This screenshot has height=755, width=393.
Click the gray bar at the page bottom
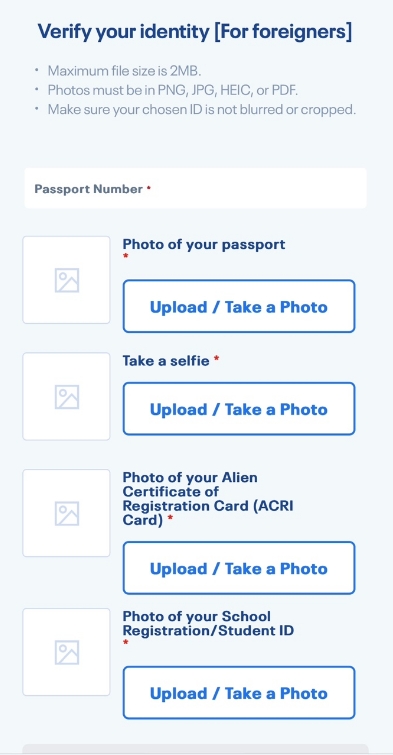click(196, 749)
